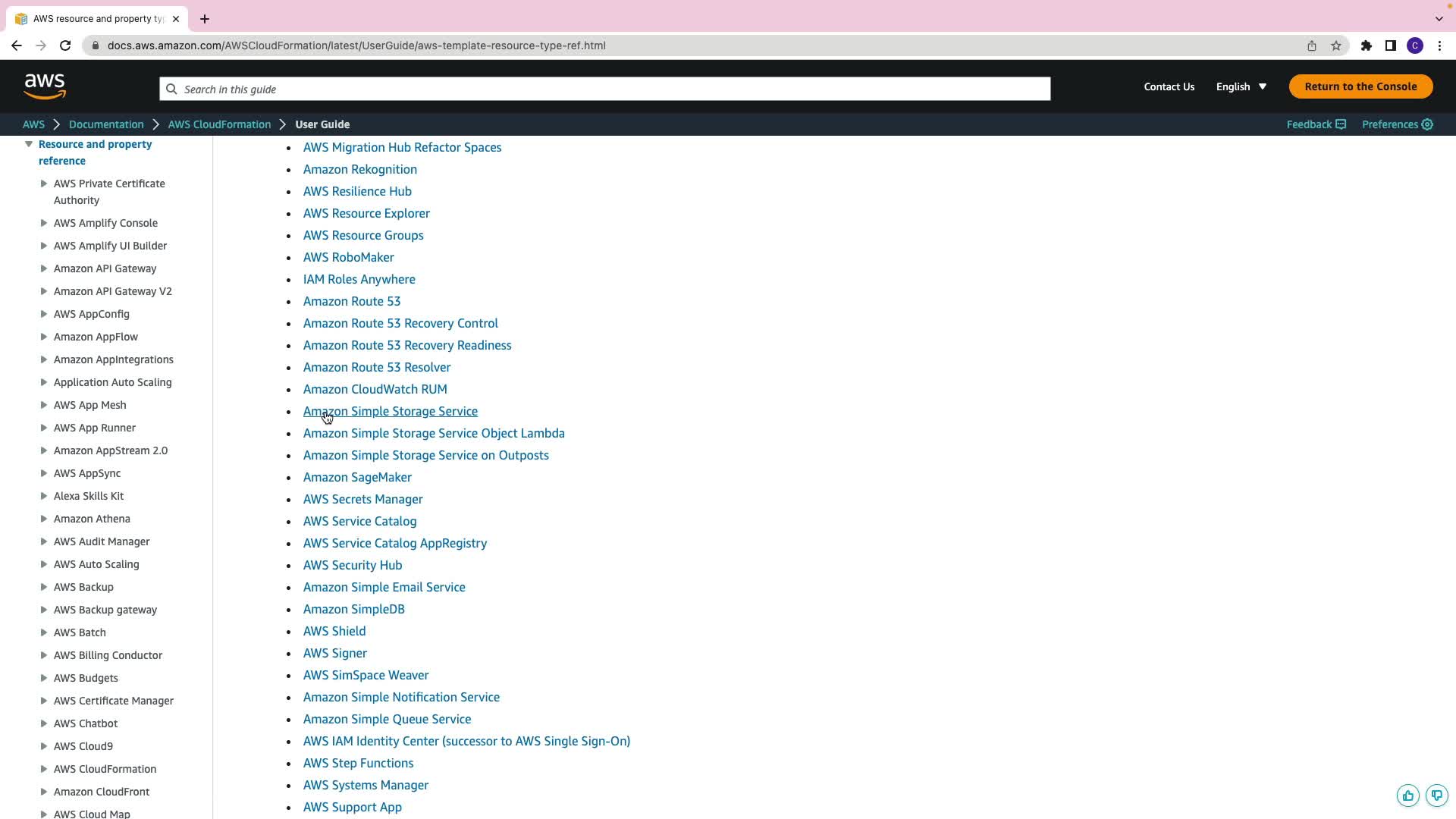This screenshot has height=819, width=1456.
Task: Go to Documentation breadcrumb
Action: click(x=106, y=124)
